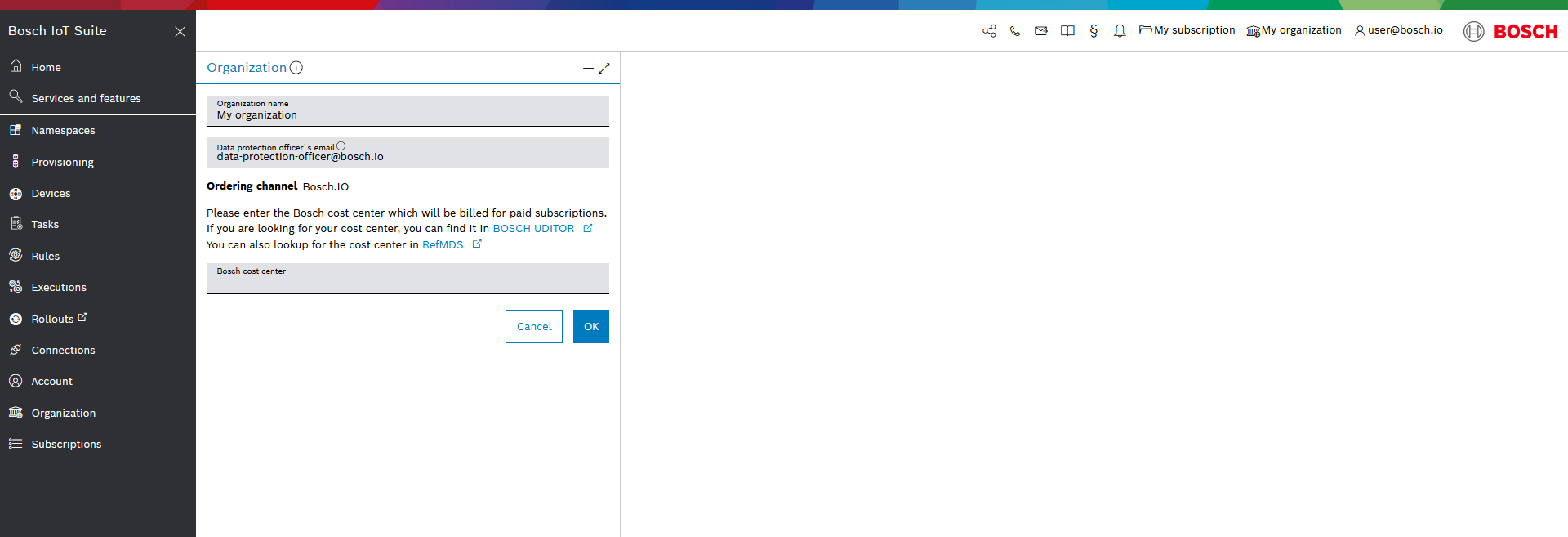Click the Executions sidebar icon
1568x537 pixels.
click(16, 287)
